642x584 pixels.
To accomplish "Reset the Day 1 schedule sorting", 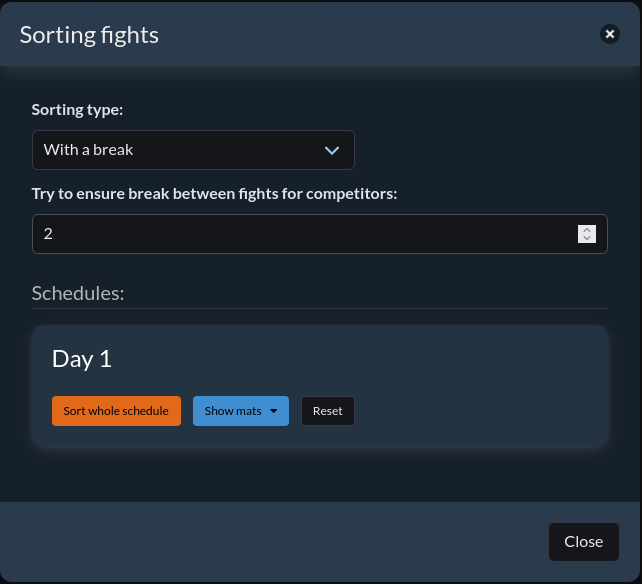I will (x=327, y=411).
